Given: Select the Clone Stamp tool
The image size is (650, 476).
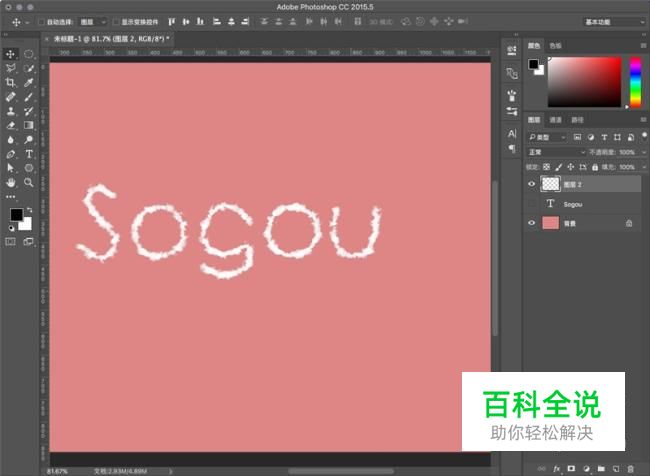Looking at the screenshot, I should [10, 111].
